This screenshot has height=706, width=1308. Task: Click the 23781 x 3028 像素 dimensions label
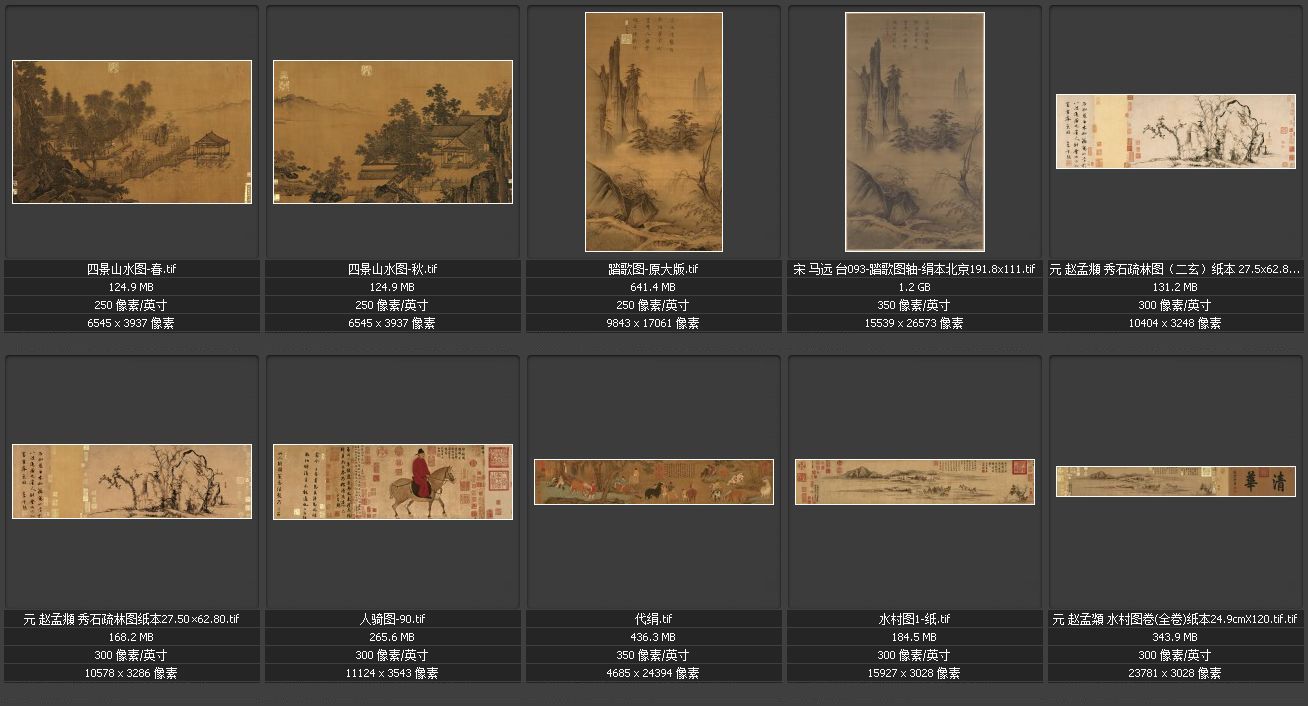(x=1176, y=673)
